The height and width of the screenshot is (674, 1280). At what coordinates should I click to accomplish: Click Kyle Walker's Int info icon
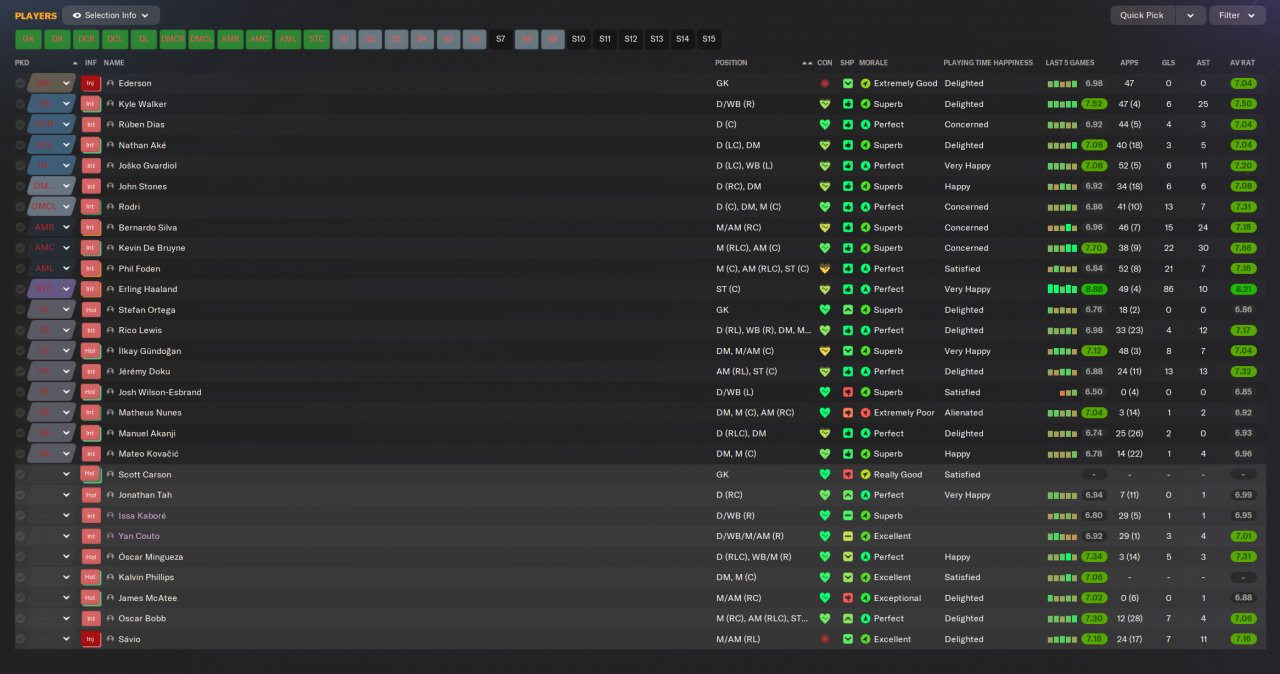[x=91, y=104]
